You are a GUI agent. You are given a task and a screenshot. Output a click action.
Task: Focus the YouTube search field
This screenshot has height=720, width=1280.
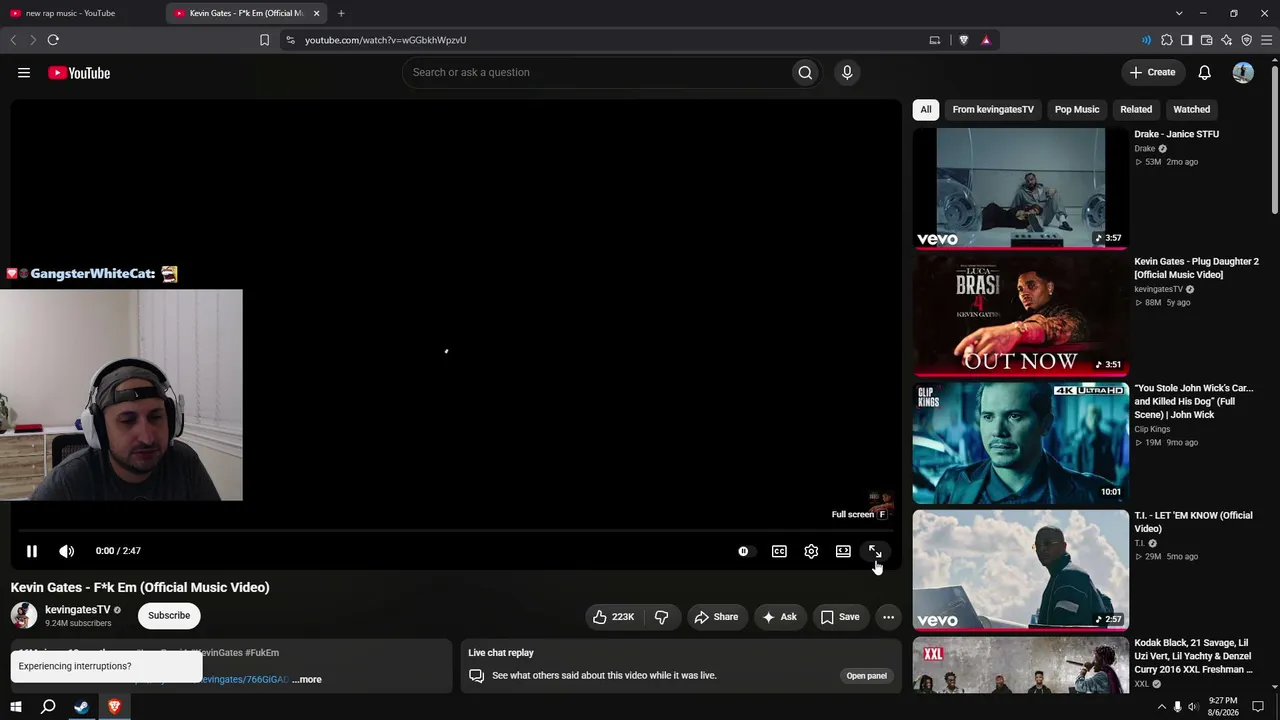point(596,72)
